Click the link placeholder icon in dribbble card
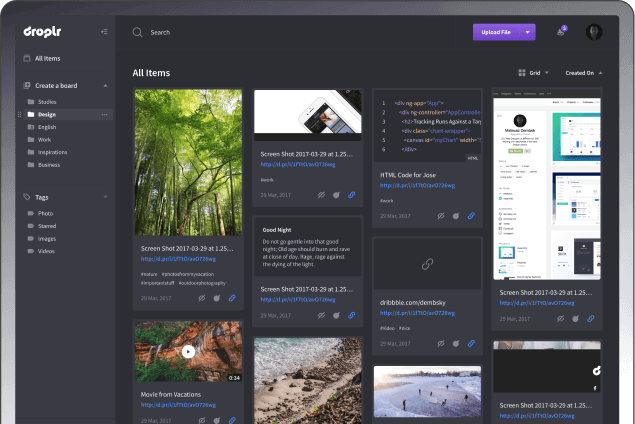The width and height of the screenshot is (635, 424). 427,264
